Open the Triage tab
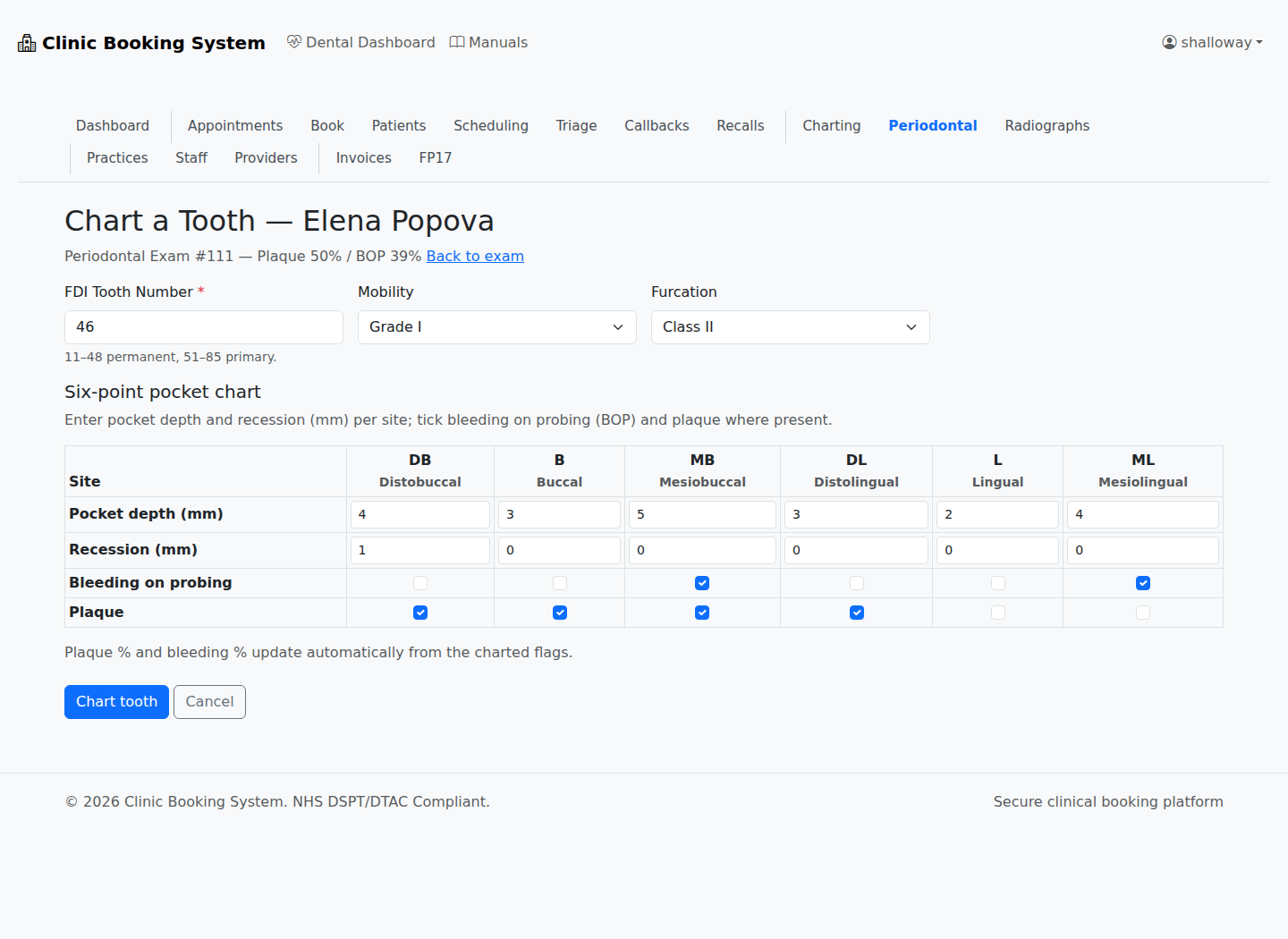Image resolution: width=1288 pixels, height=939 pixels. point(577,126)
